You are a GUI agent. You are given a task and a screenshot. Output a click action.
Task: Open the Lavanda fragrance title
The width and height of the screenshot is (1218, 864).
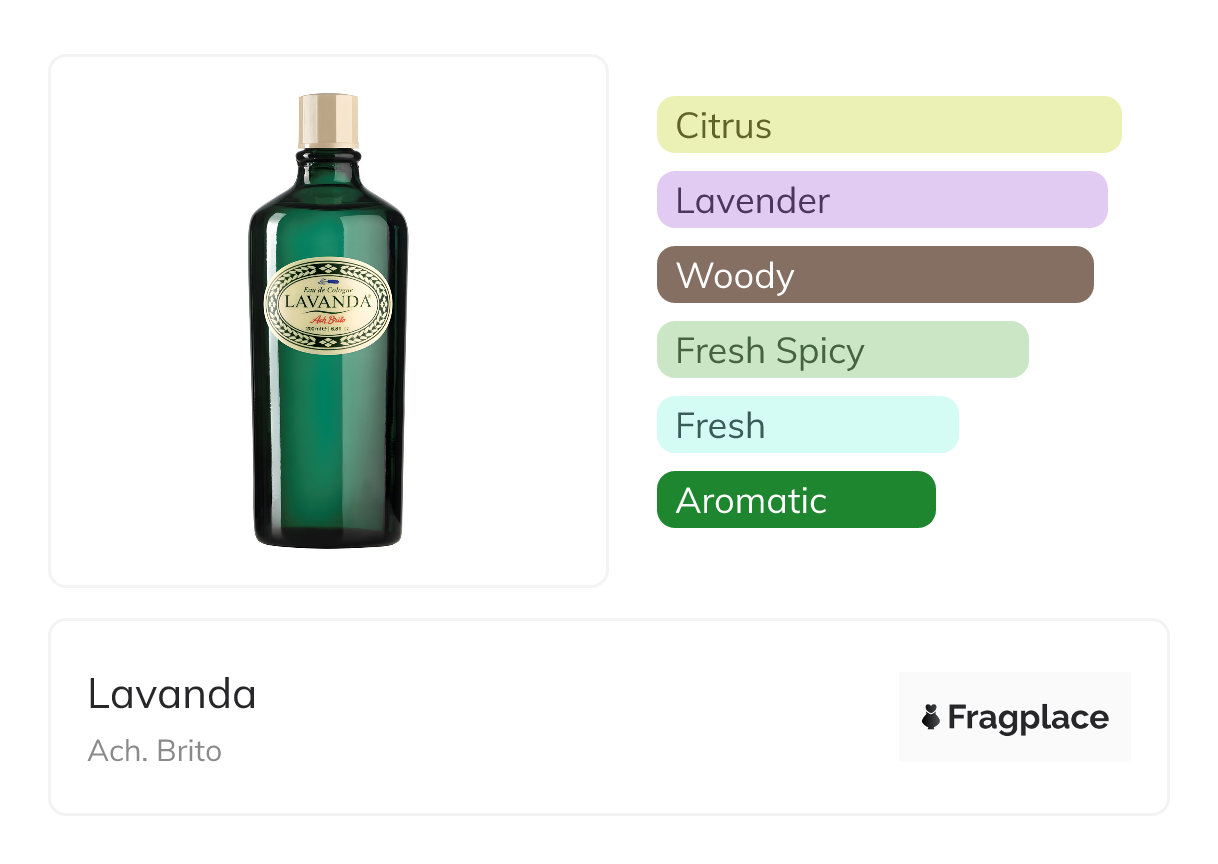coord(172,694)
